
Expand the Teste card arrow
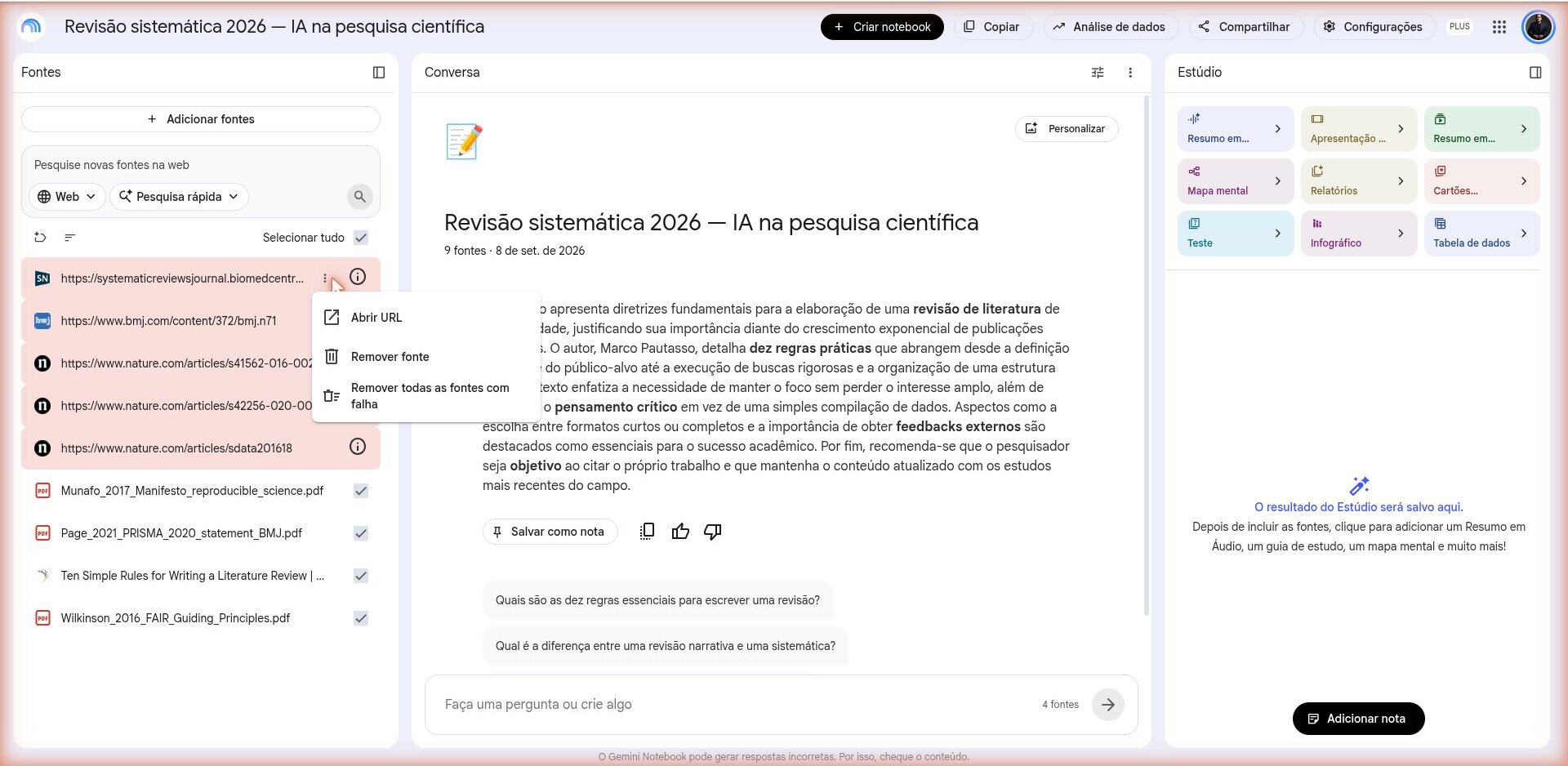(1278, 234)
